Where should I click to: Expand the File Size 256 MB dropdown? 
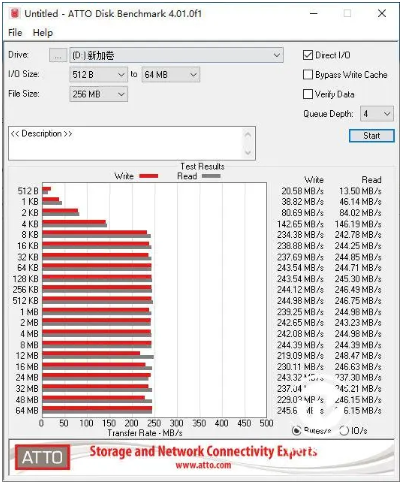98,94
